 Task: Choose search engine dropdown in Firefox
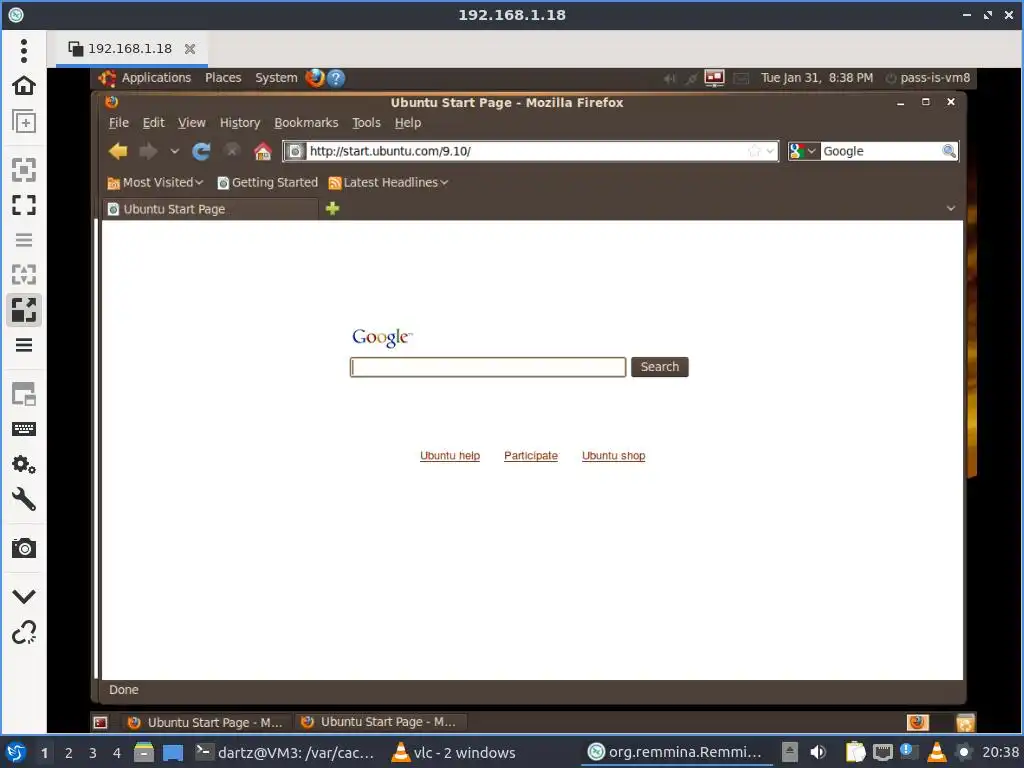(803, 152)
